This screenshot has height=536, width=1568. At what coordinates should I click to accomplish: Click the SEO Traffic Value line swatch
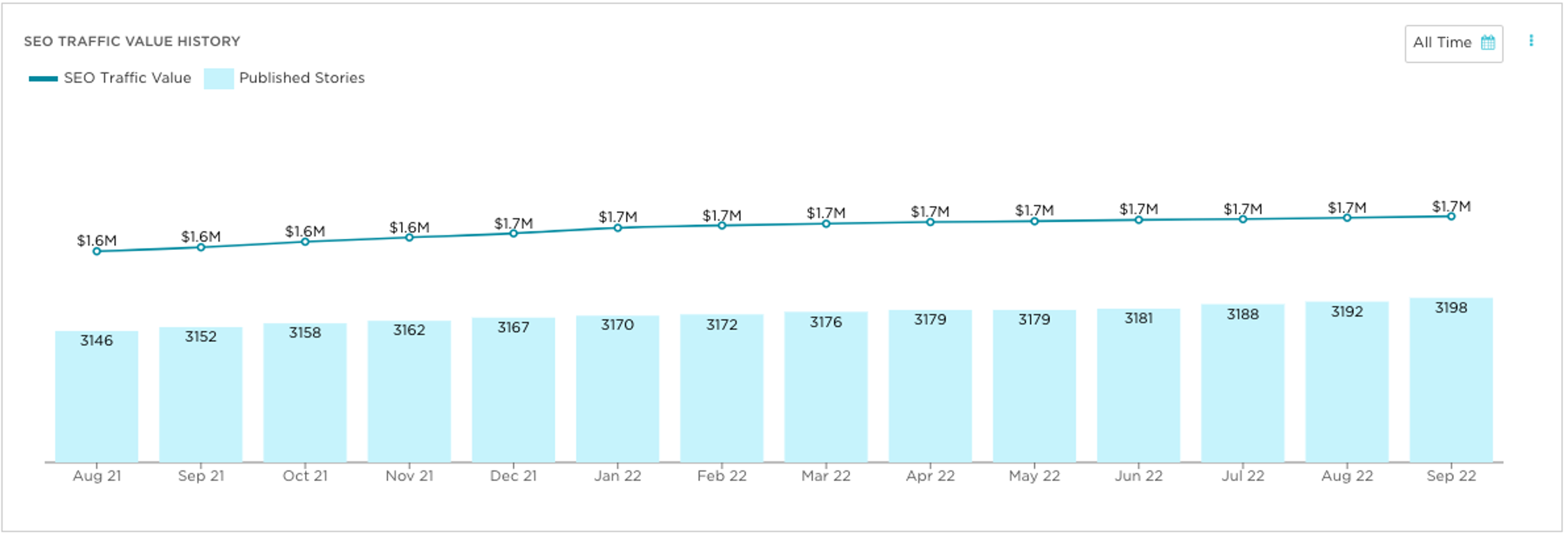click(43, 79)
